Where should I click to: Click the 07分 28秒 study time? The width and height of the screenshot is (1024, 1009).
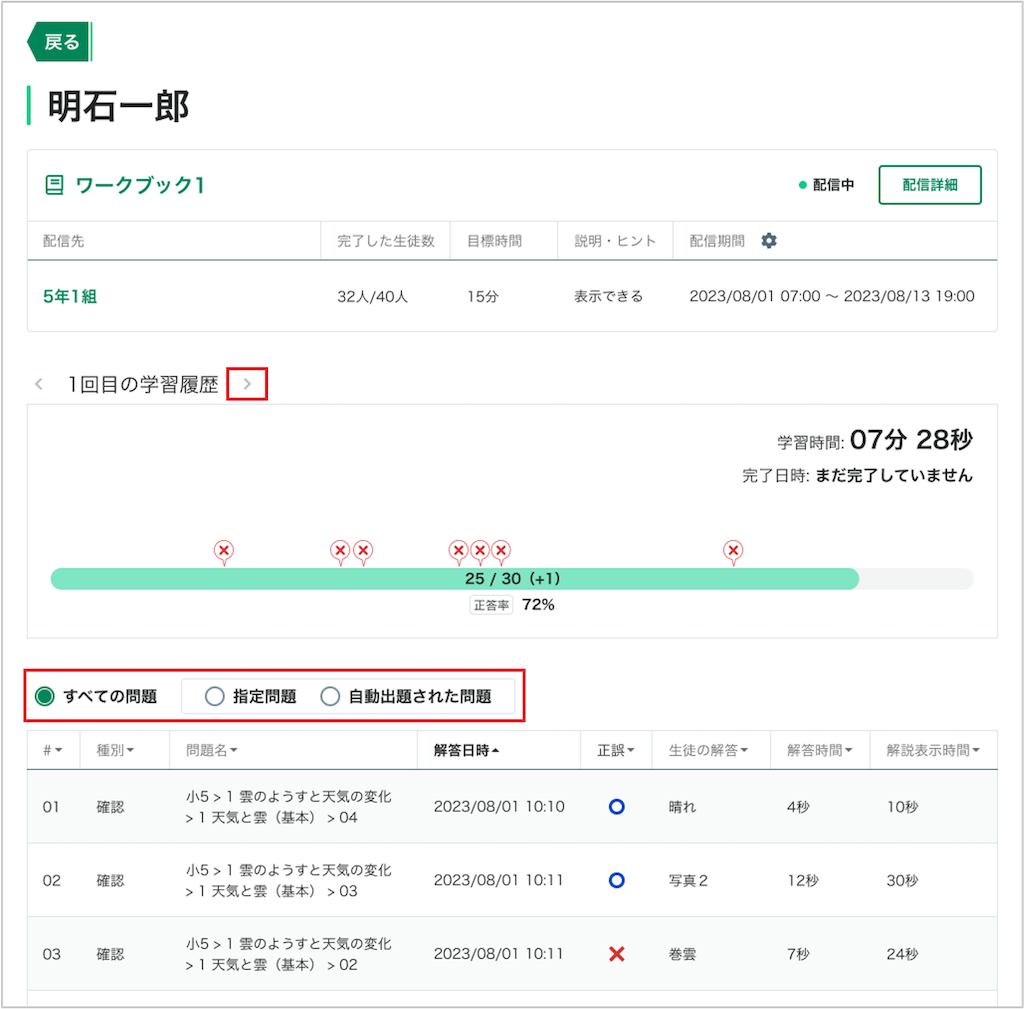click(911, 440)
